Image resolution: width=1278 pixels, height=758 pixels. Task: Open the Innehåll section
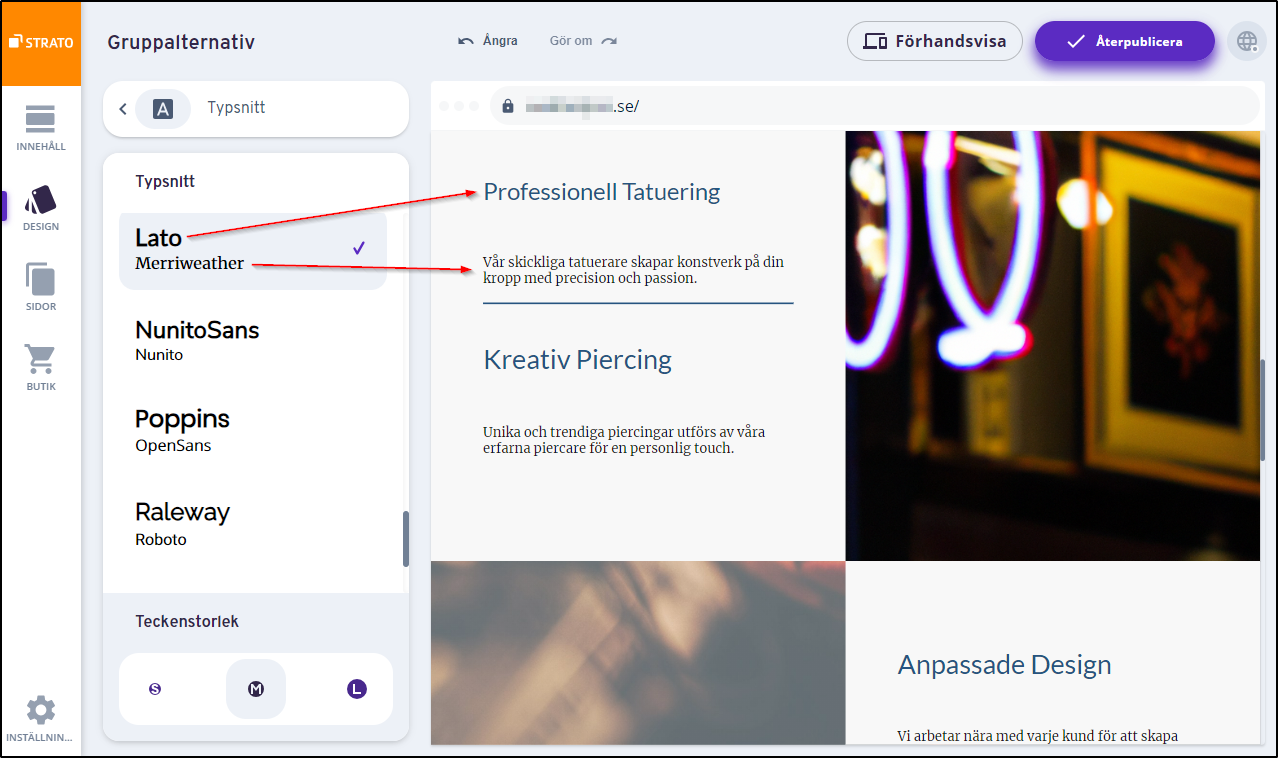tap(41, 127)
